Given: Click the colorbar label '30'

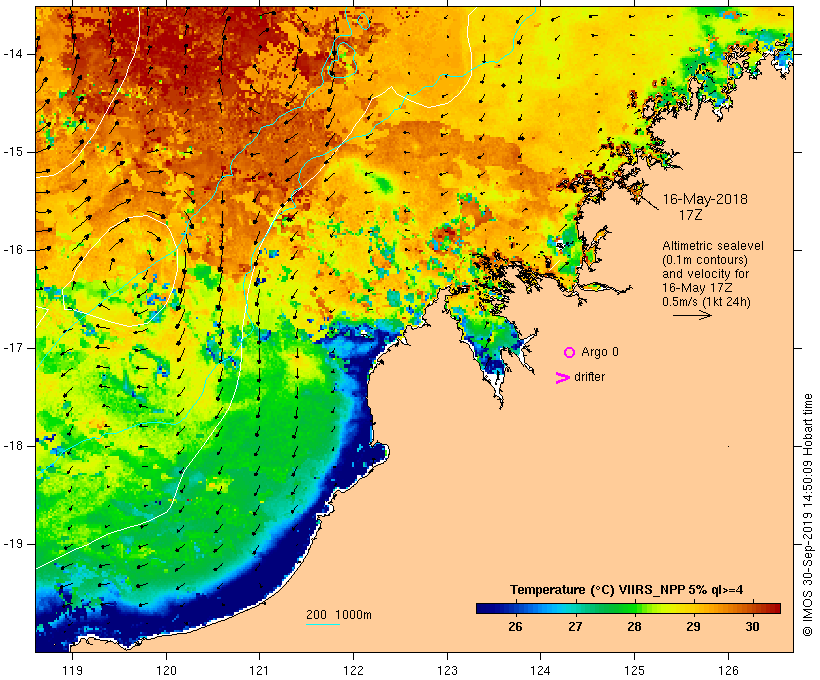Looking at the screenshot, I should 753,627.
